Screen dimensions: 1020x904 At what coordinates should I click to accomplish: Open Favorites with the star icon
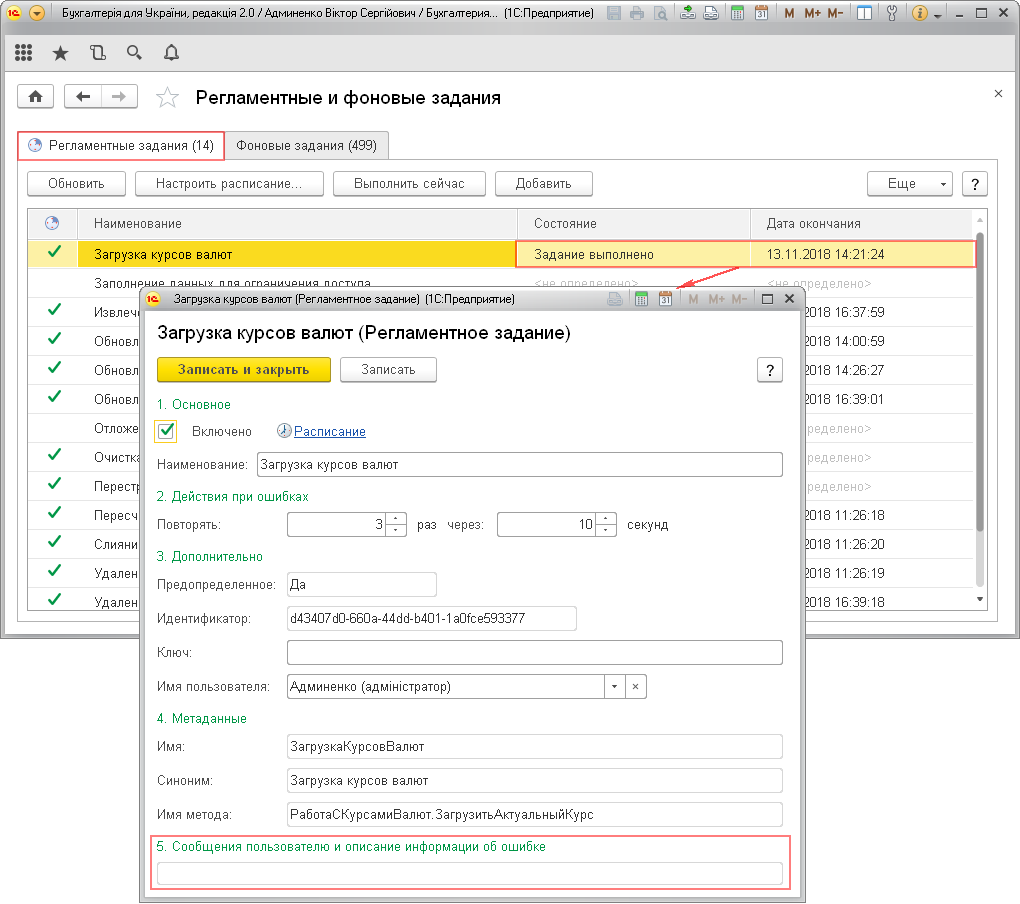(x=61, y=52)
